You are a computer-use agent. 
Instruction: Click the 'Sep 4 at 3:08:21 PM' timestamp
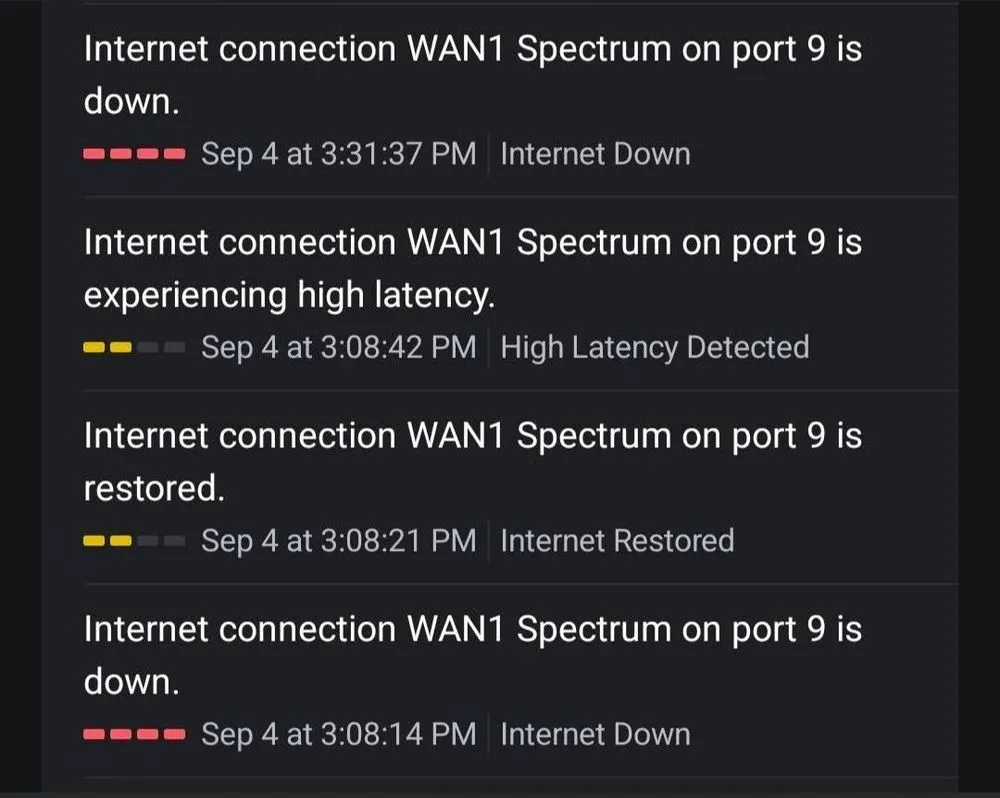pos(338,541)
